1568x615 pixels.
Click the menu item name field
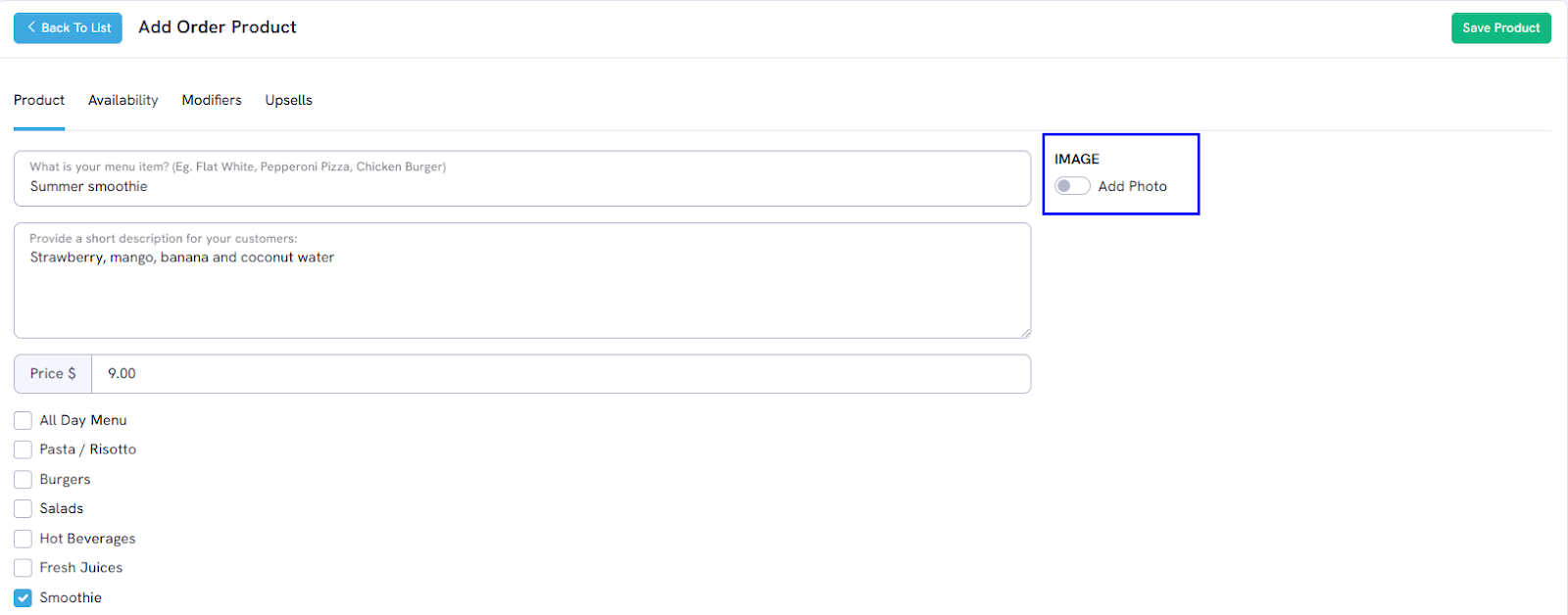pos(522,178)
